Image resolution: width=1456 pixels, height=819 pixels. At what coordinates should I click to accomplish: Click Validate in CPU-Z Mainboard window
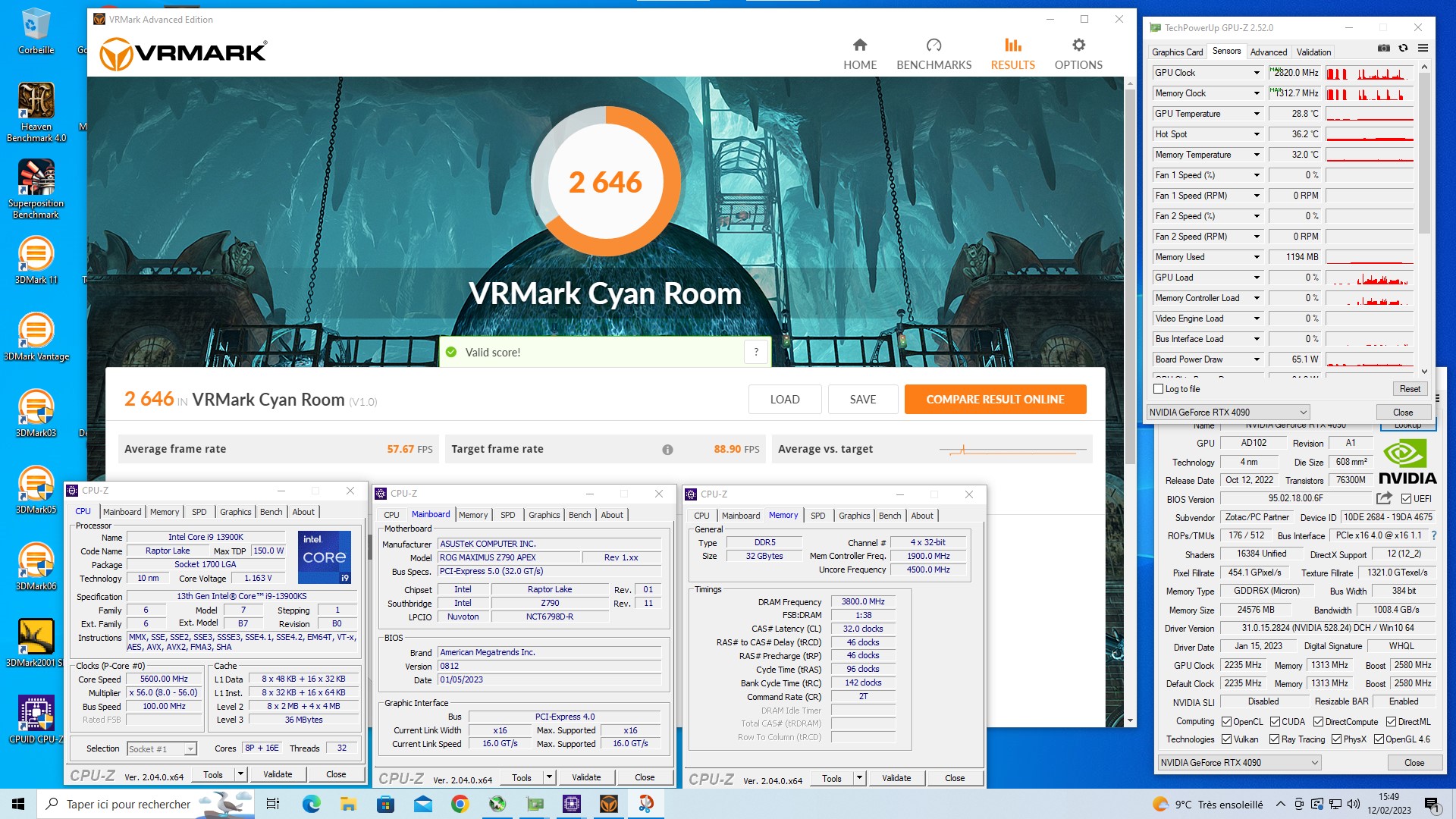[x=586, y=777]
